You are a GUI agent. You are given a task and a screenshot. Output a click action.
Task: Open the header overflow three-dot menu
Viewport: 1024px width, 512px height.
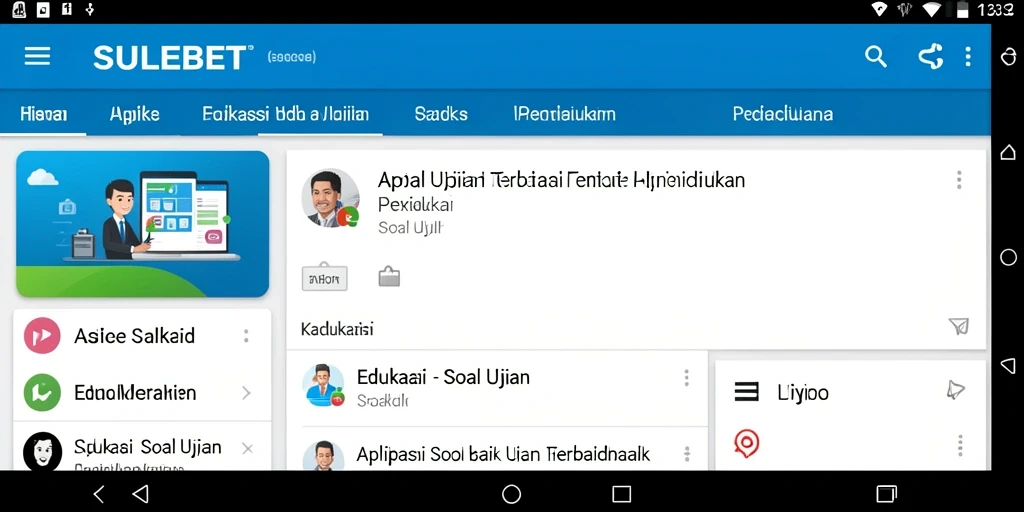click(x=968, y=57)
